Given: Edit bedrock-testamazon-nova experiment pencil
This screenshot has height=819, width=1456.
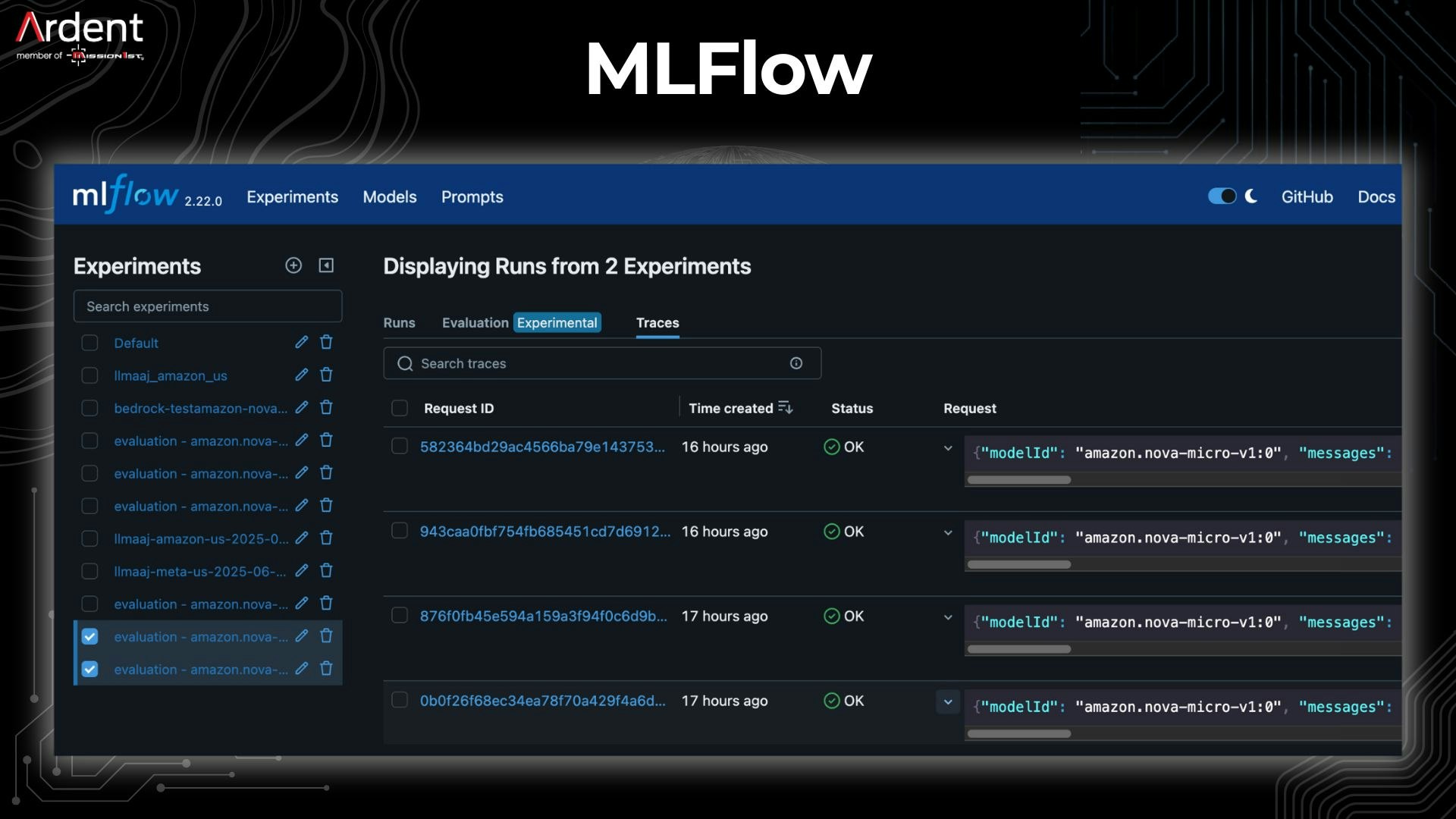Looking at the screenshot, I should 302,407.
